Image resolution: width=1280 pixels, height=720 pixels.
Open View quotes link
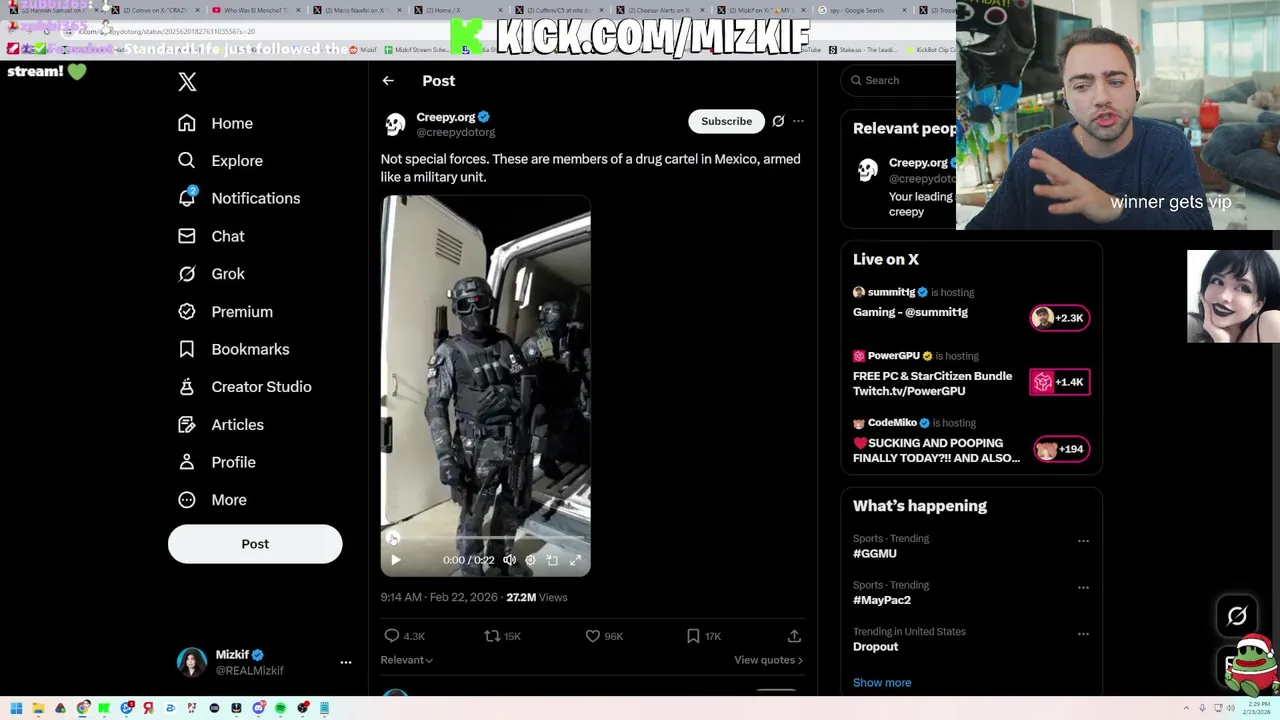click(768, 660)
